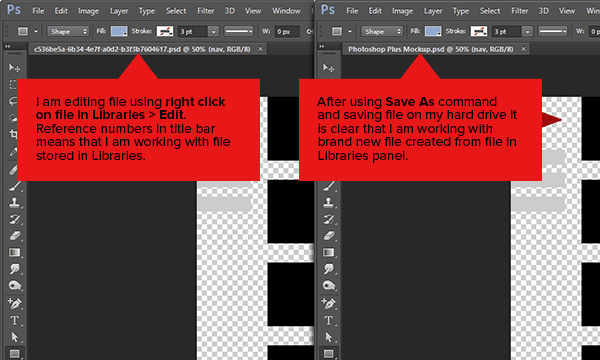The width and height of the screenshot is (600, 360).
Task: Click Fill color swatch in left options bar
Action: pyautogui.click(x=119, y=31)
